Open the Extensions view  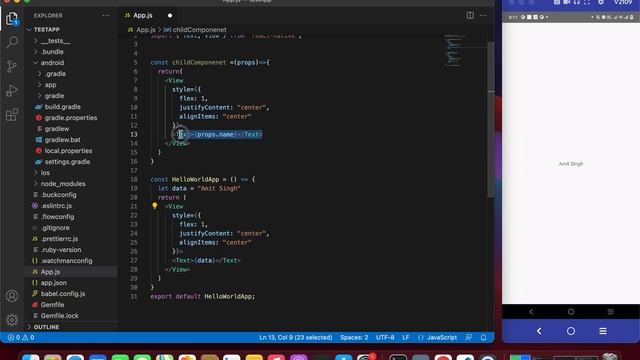(x=12, y=115)
